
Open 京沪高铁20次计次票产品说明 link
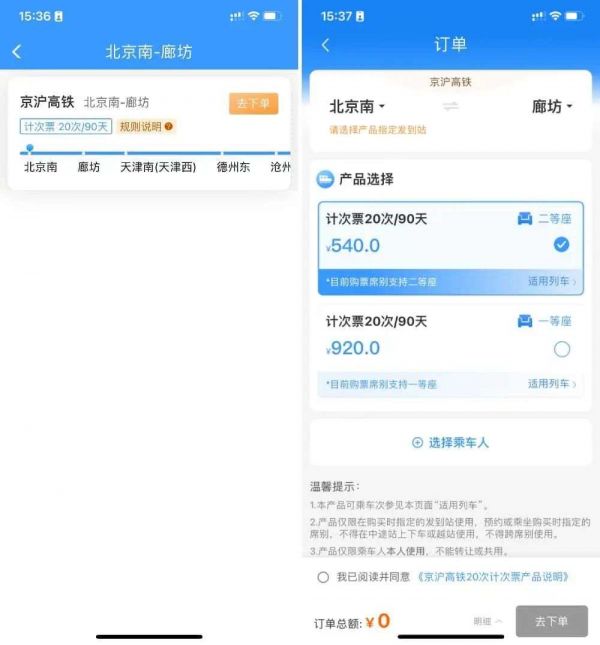pos(493,577)
